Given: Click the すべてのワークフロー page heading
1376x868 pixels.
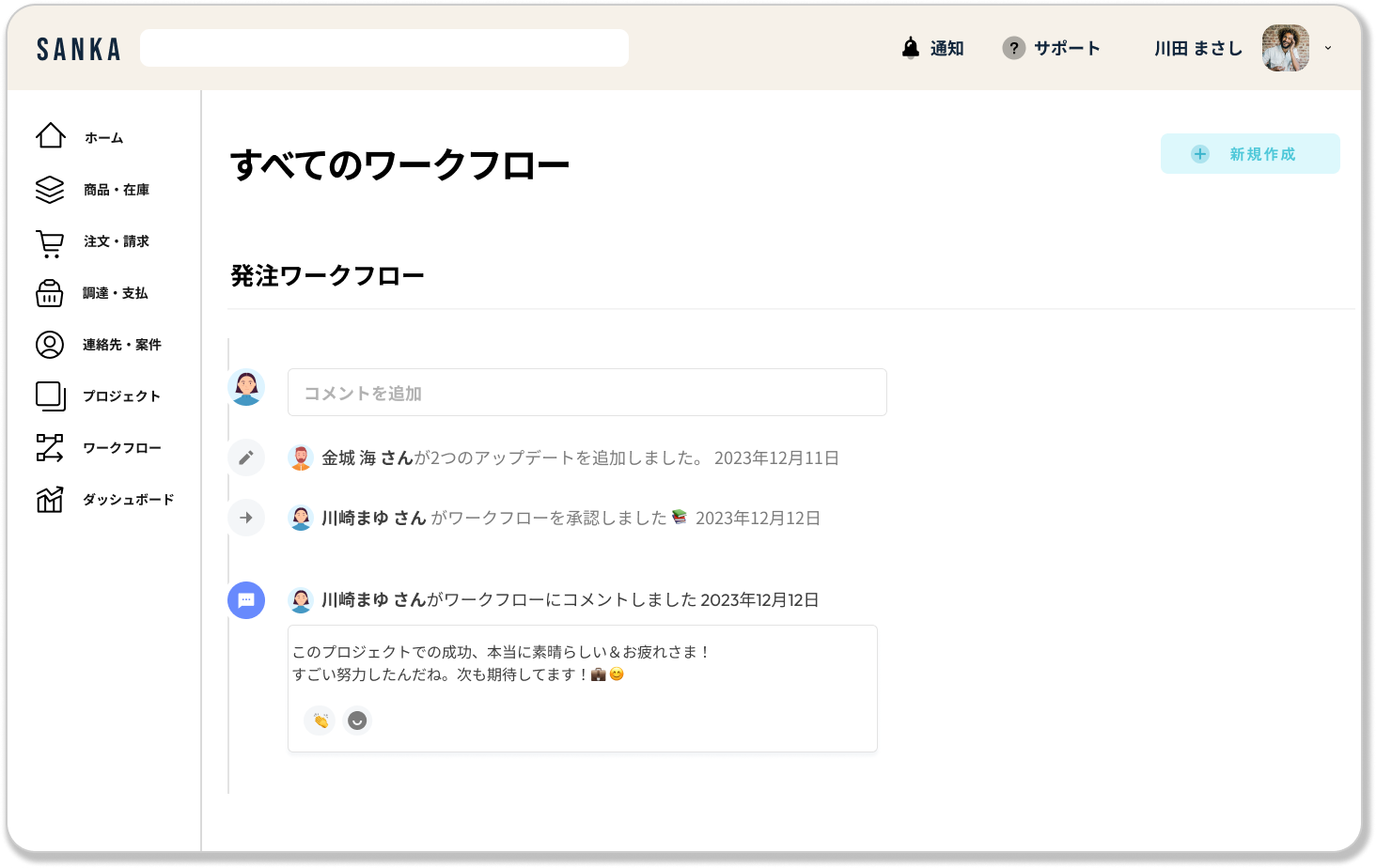Looking at the screenshot, I should click(400, 165).
